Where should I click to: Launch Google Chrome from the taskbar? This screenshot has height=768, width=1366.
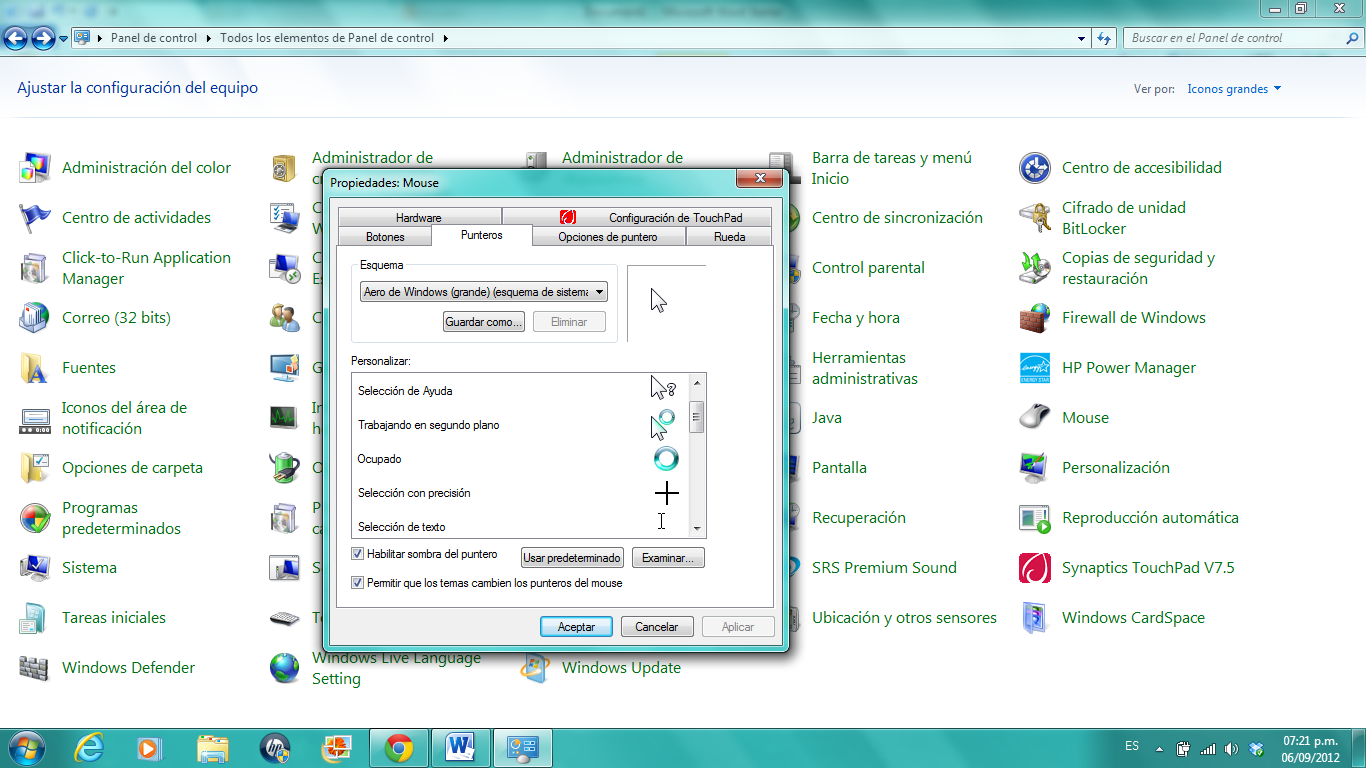[x=398, y=746]
